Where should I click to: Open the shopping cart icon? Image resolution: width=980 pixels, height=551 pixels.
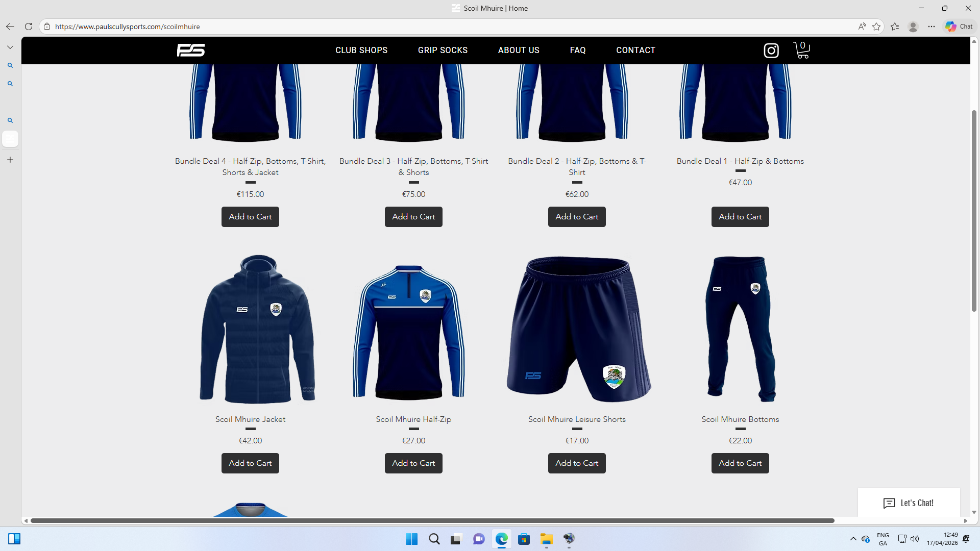(x=801, y=50)
